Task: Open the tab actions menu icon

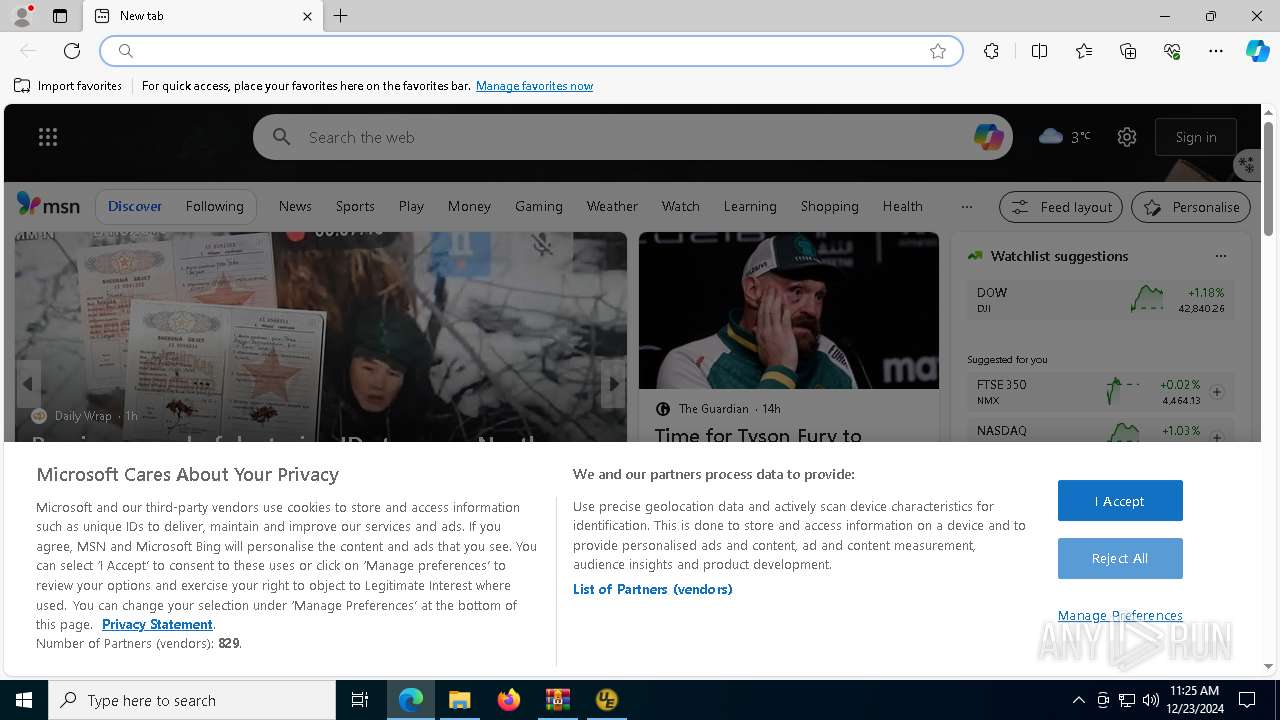Action: (60, 16)
